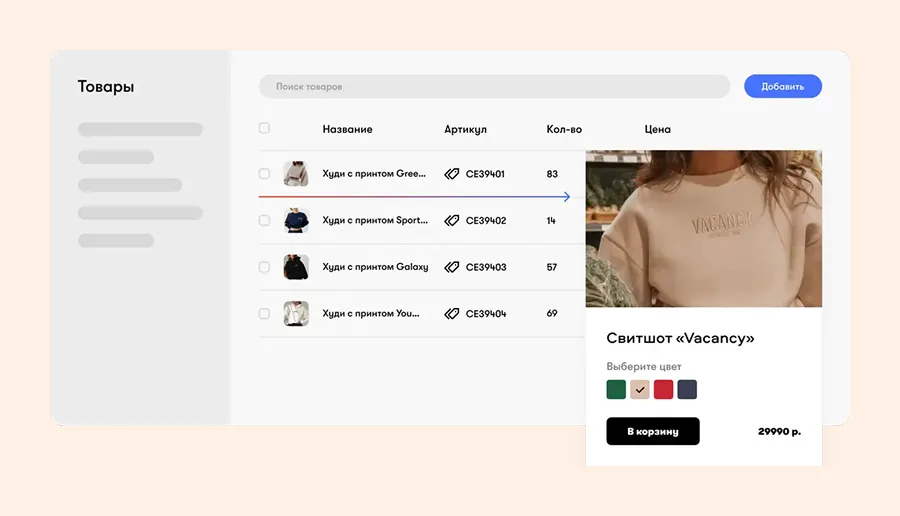Open the Galaxy print hoodie thumbnail
The width and height of the screenshot is (900, 516).
coord(295,267)
